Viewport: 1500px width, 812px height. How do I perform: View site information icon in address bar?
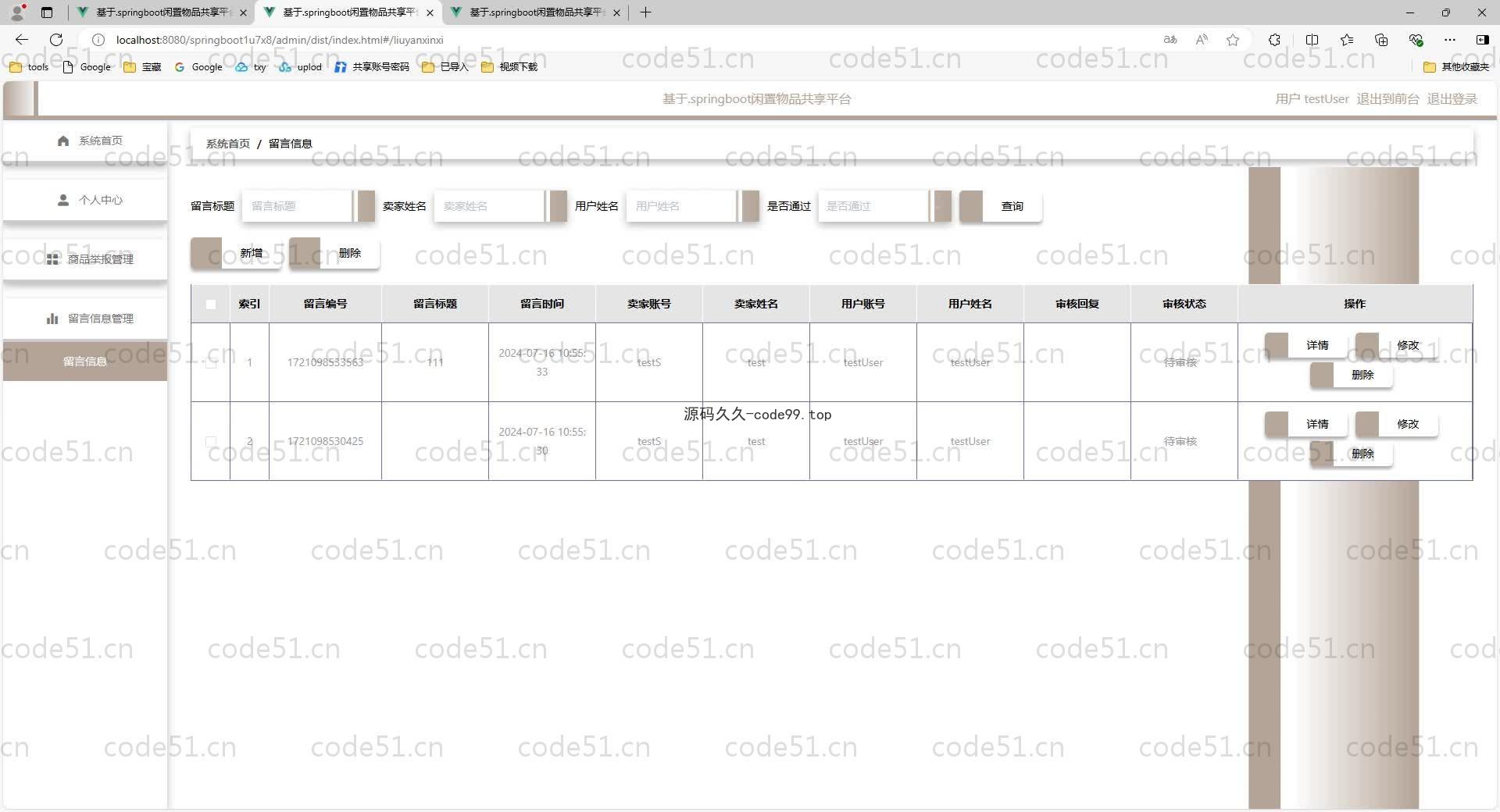[x=98, y=40]
